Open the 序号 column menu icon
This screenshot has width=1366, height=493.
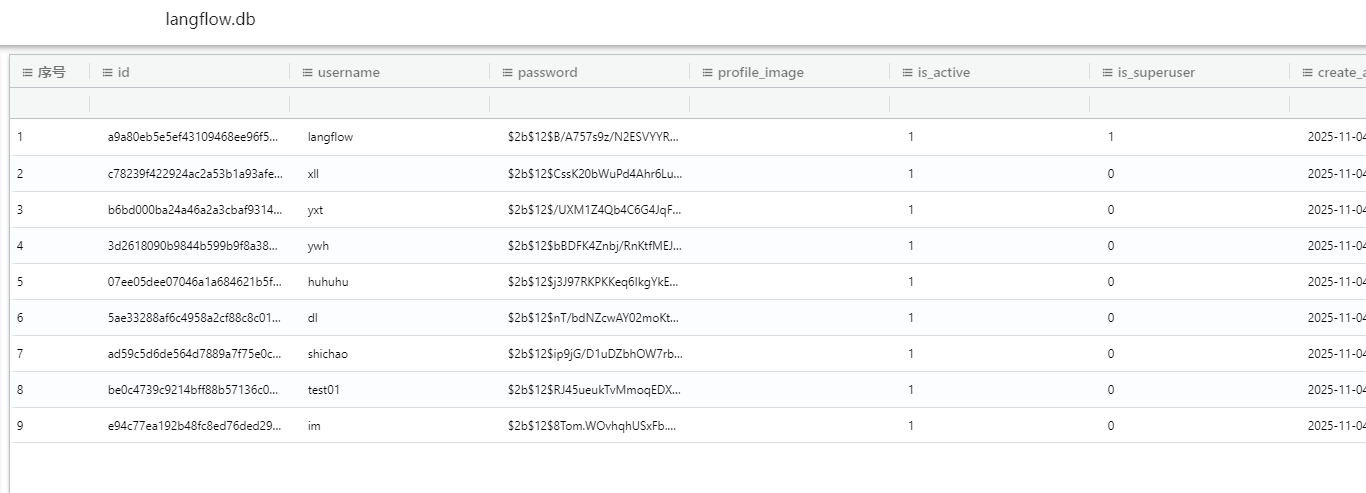tap(27, 72)
